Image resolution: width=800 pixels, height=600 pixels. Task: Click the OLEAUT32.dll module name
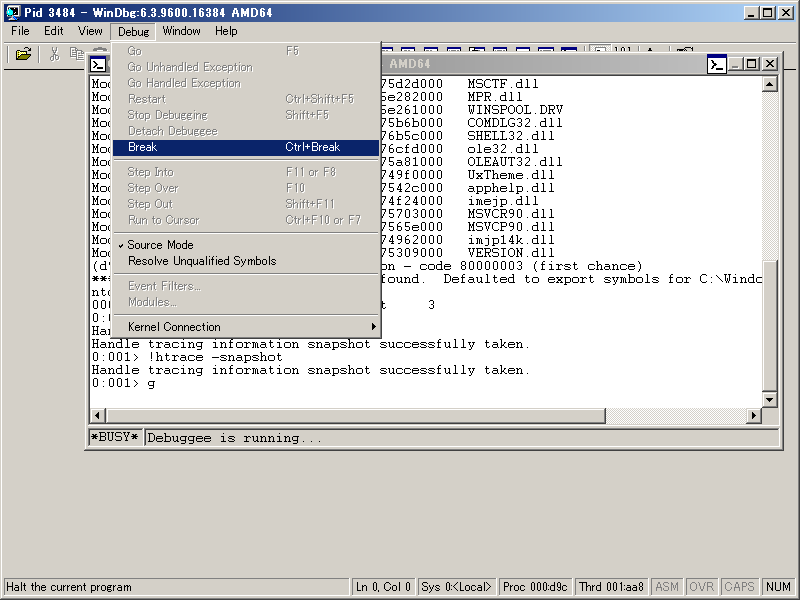[x=515, y=162]
